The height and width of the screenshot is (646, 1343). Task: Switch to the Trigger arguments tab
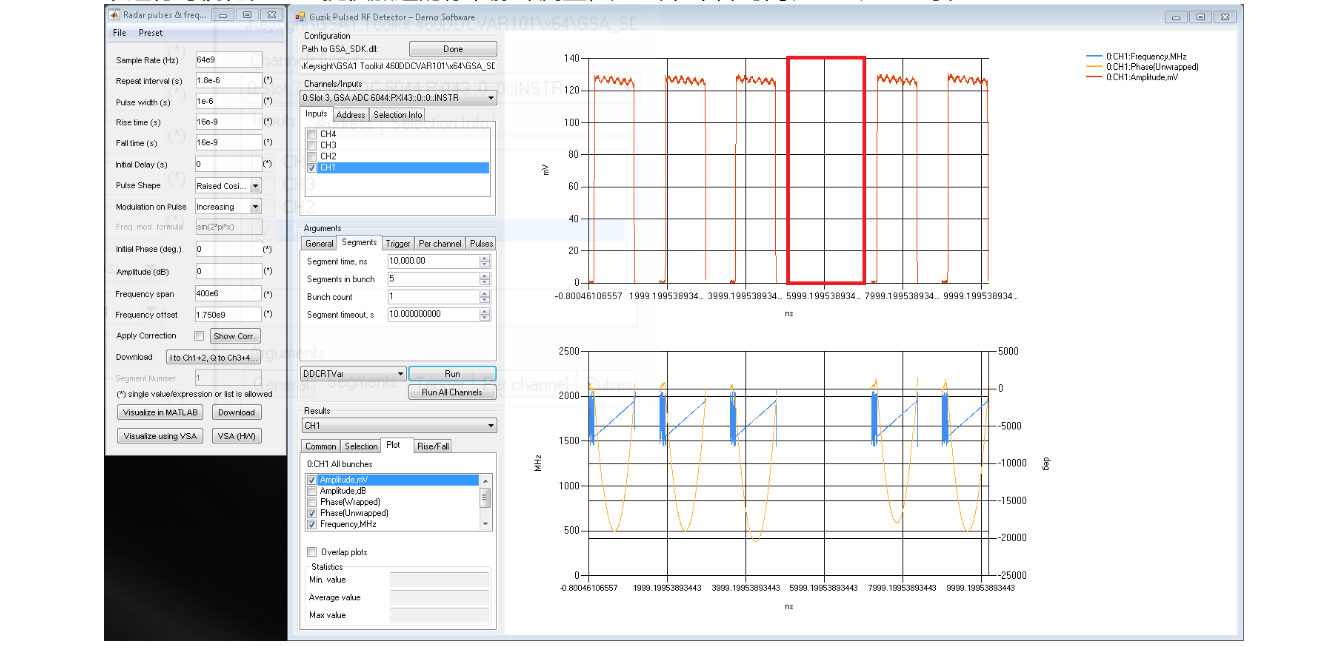coord(398,243)
